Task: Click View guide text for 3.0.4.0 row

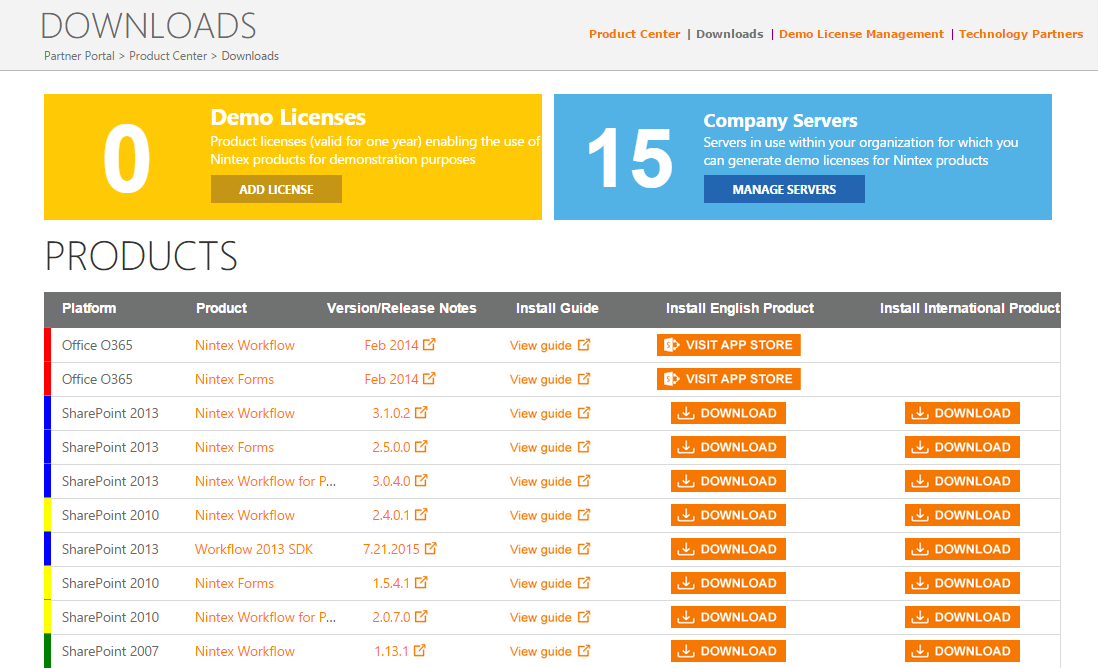Action: click(541, 481)
